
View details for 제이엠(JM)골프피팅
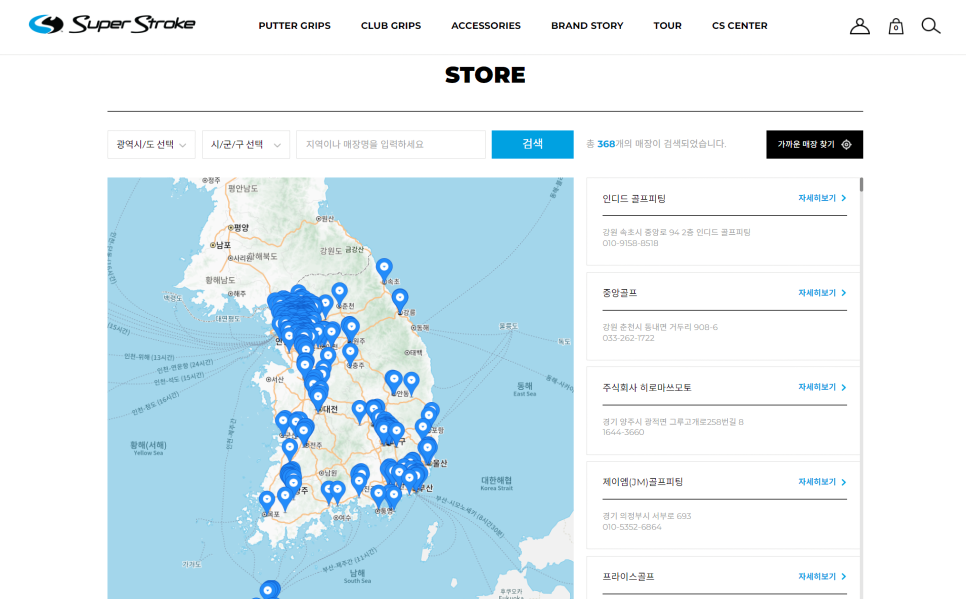click(822, 482)
